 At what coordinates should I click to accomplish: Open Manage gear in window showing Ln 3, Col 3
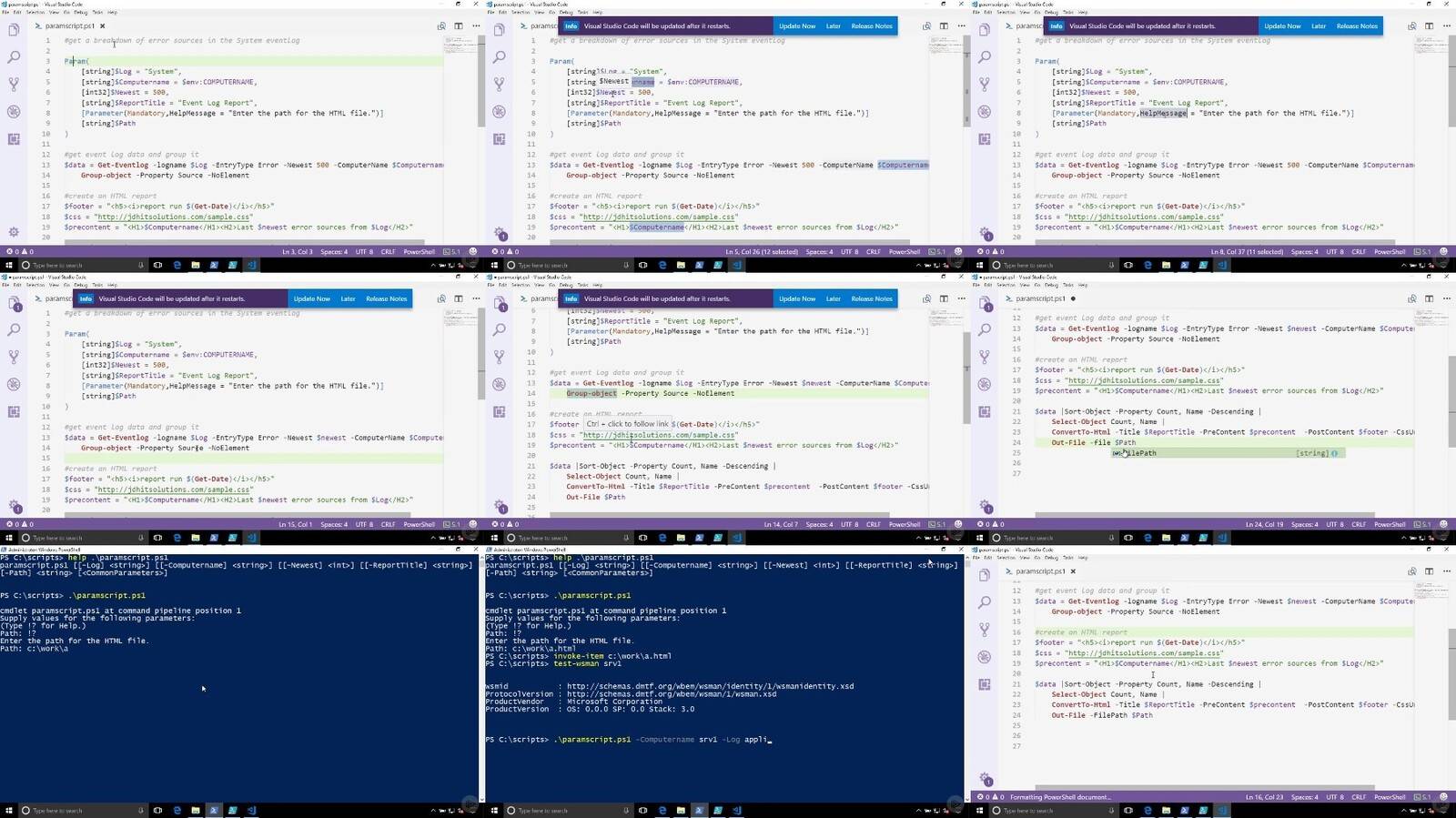click(14, 232)
